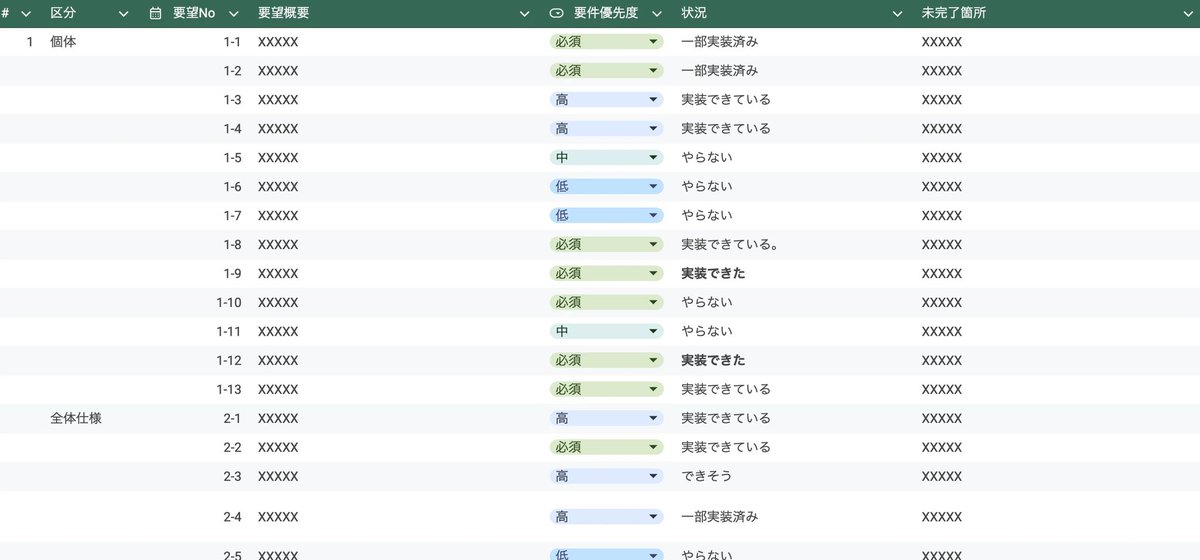Open the # column filter chevron
Screen dimensions: 1200x560
26,14
